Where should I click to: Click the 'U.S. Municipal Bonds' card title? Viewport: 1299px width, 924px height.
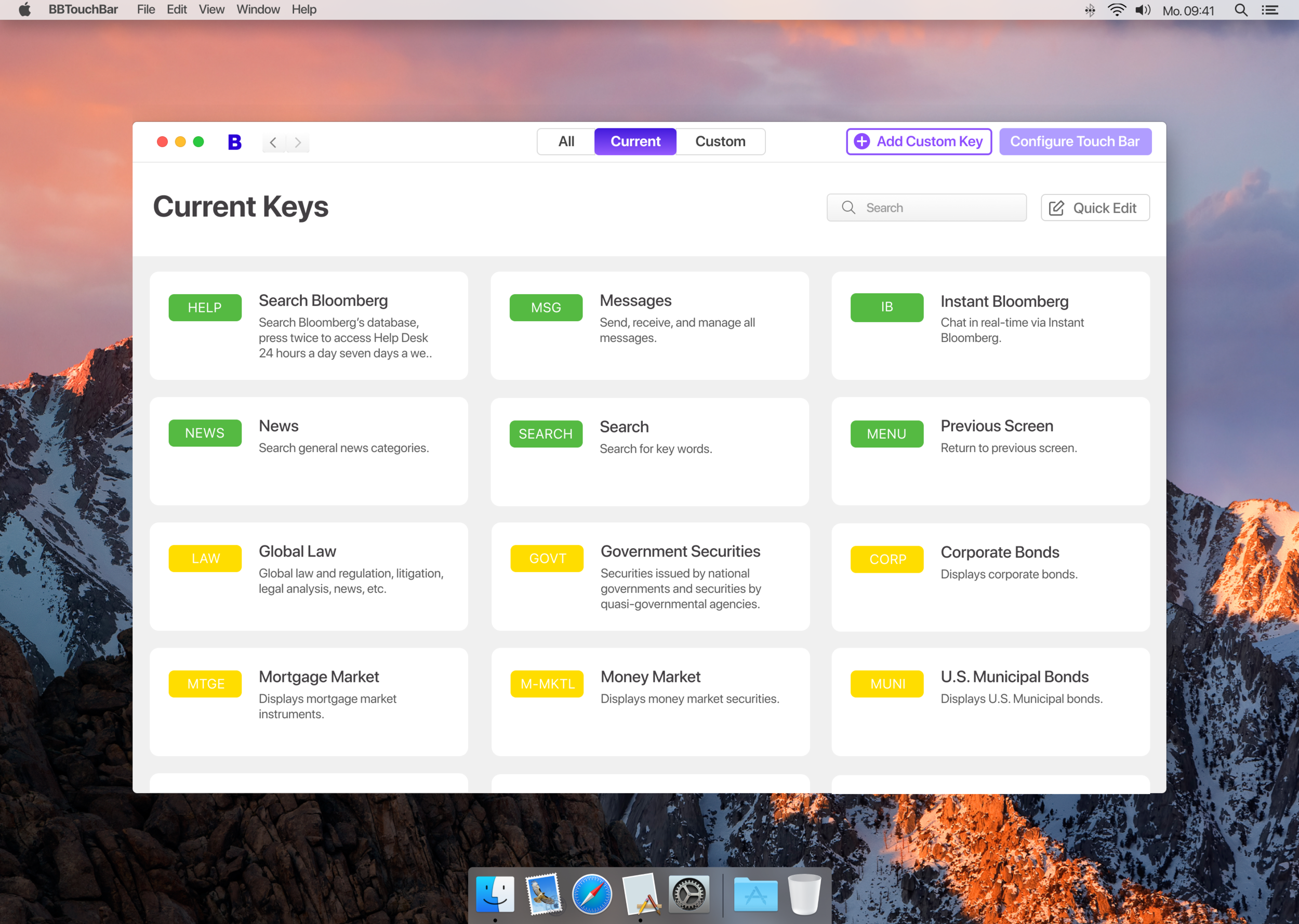tap(1015, 677)
